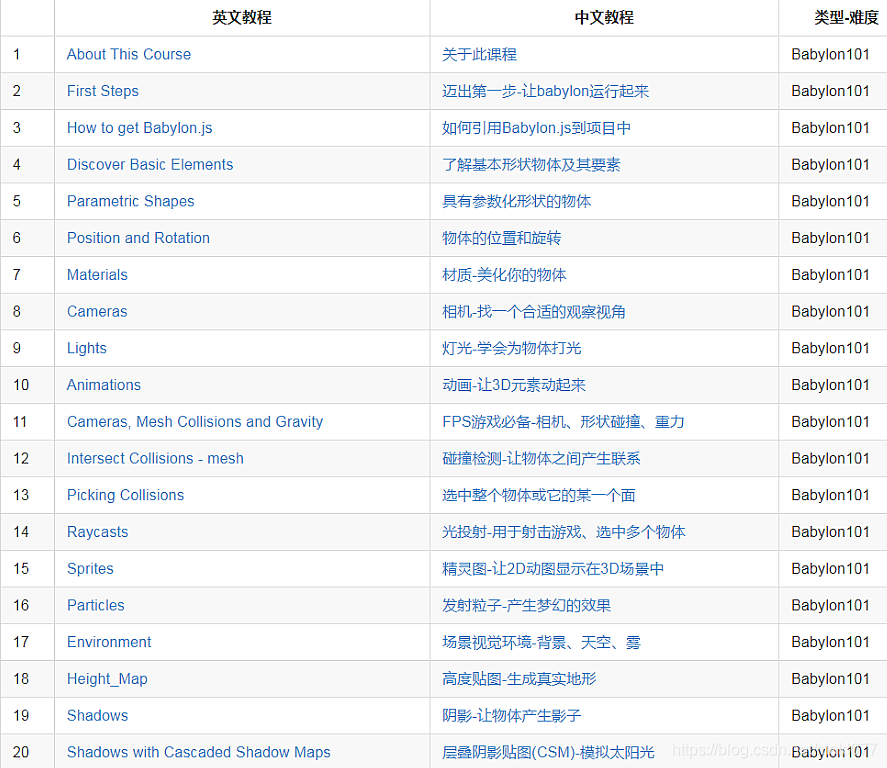The height and width of the screenshot is (768, 887).
Task: Open the Picking Collisions link
Action: pos(126,495)
